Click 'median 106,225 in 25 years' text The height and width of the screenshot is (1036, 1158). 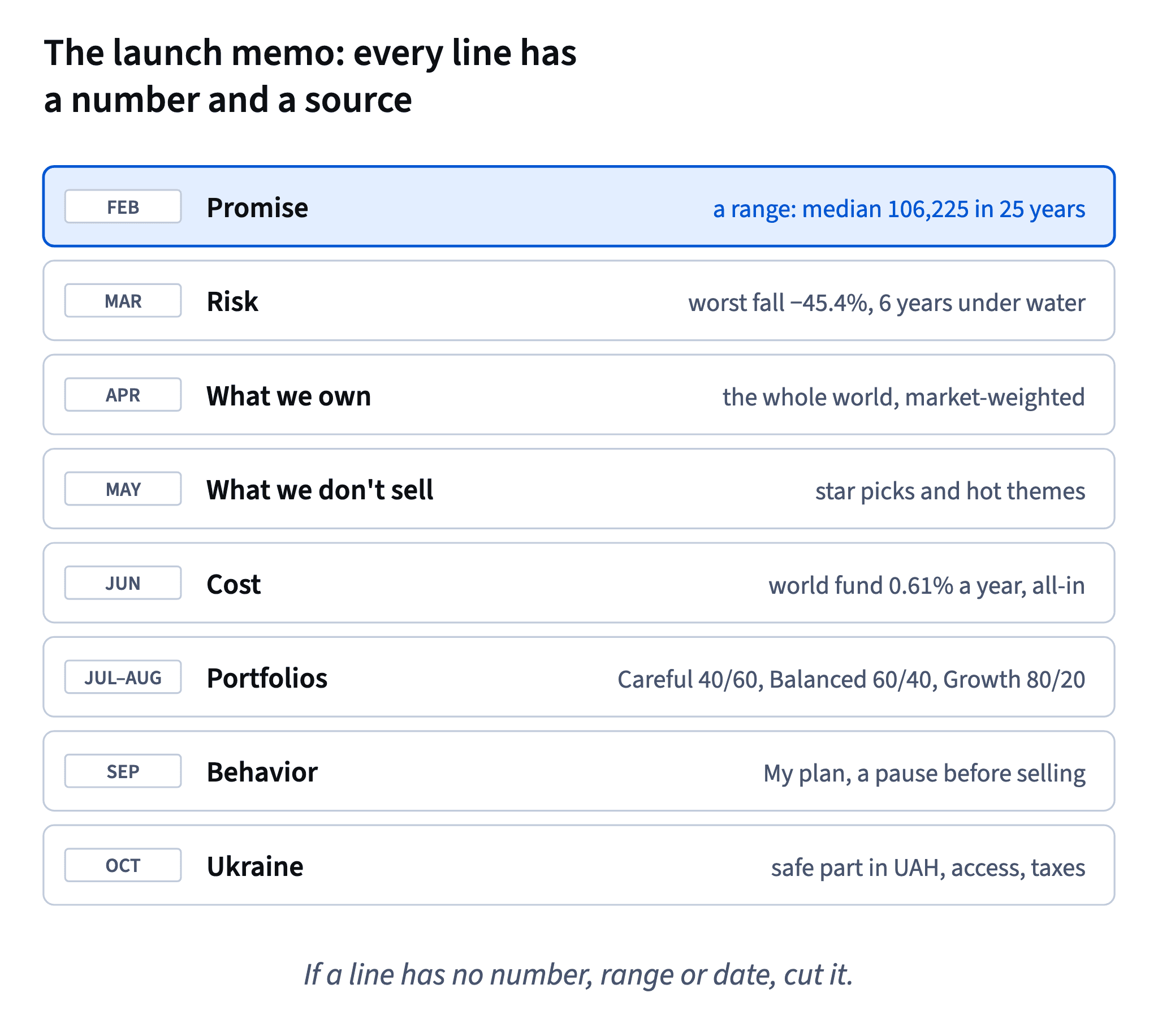click(944, 209)
